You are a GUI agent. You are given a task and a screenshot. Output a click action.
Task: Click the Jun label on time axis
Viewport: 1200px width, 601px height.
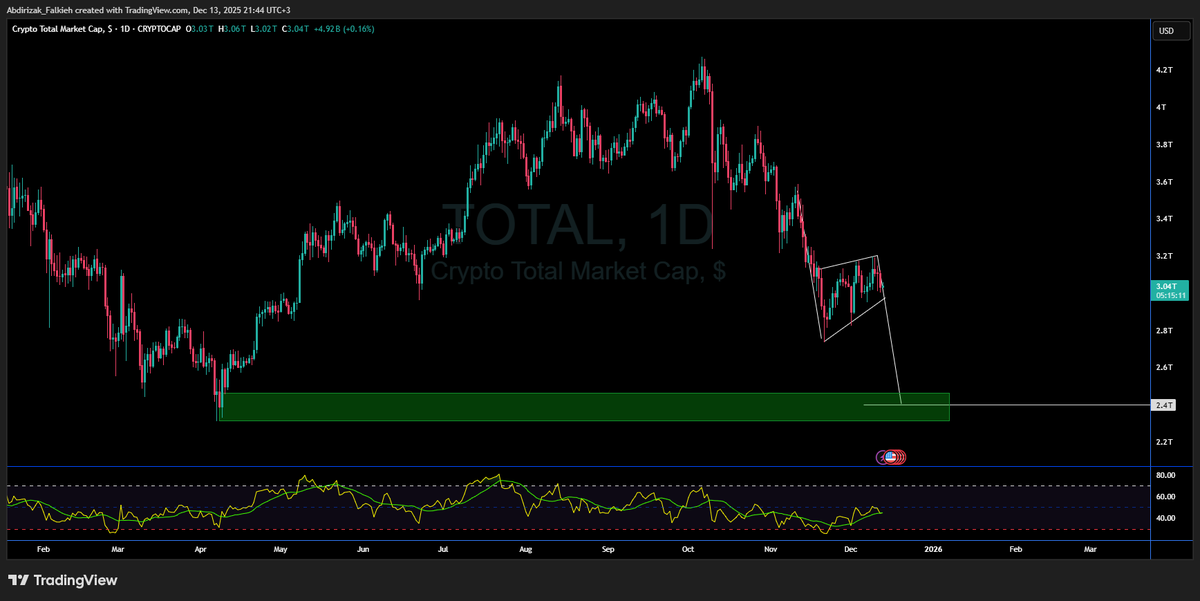(x=363, y=549)
